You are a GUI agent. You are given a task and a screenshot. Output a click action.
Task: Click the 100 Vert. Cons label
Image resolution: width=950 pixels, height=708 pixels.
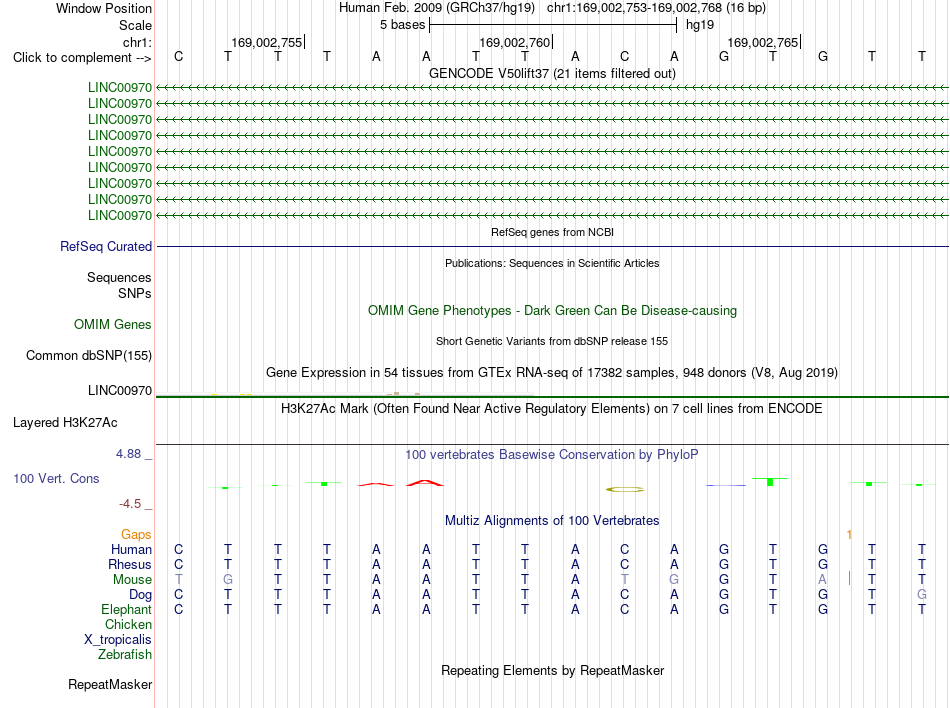[x=56, y=478]
